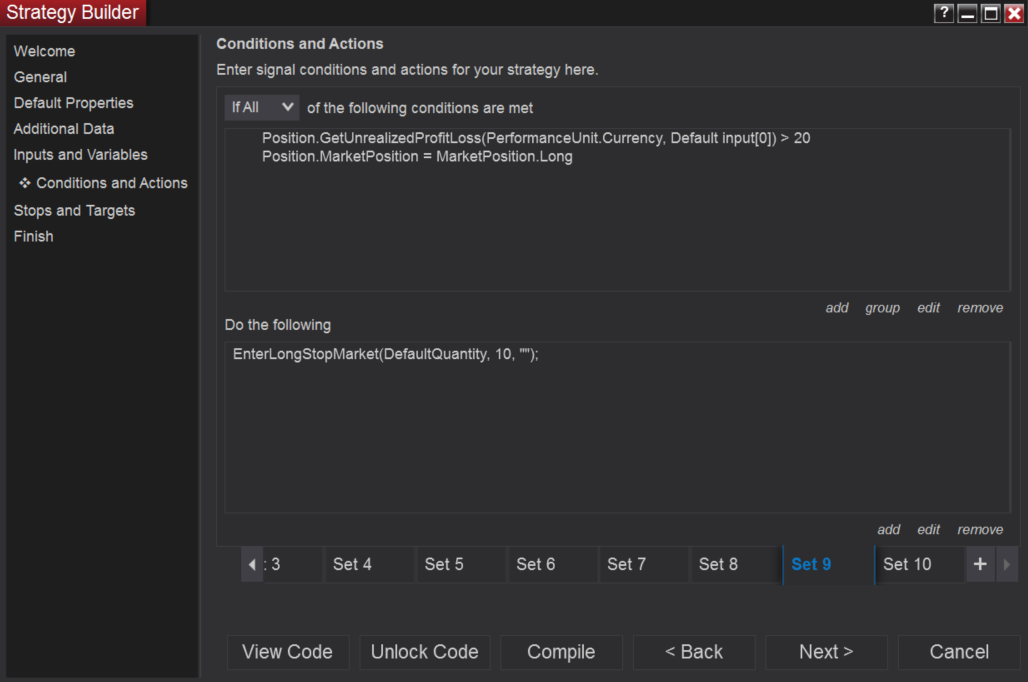Click the View Code button
Screen dimensions: 1028x682
[x=287, y=652]
